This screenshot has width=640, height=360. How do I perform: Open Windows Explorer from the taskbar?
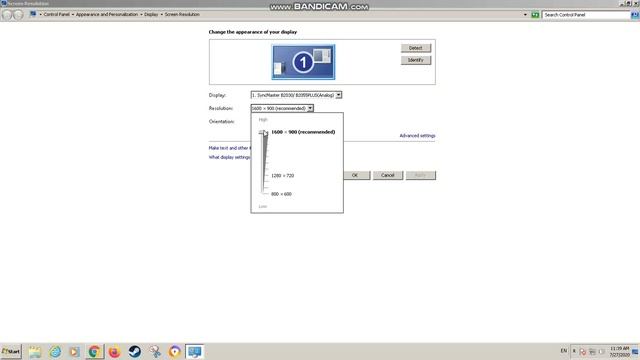[35, 352]
